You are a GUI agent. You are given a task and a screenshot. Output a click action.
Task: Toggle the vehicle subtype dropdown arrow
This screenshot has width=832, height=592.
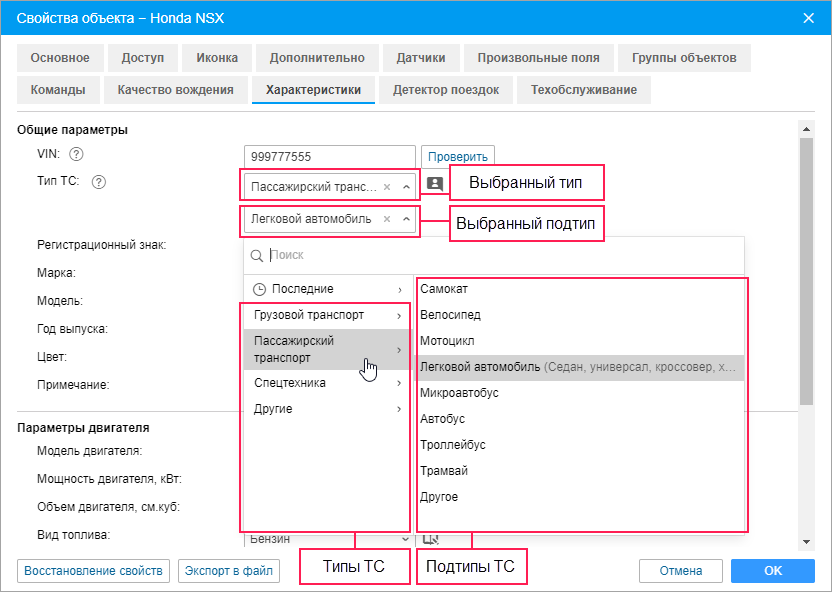point(406,219)
